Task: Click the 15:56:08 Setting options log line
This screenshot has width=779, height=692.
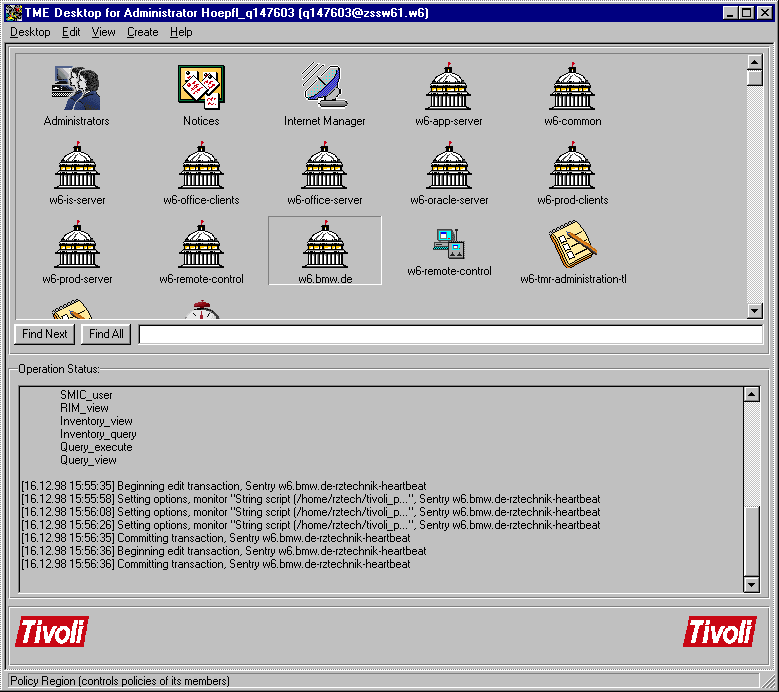Action: click(311, 512)
